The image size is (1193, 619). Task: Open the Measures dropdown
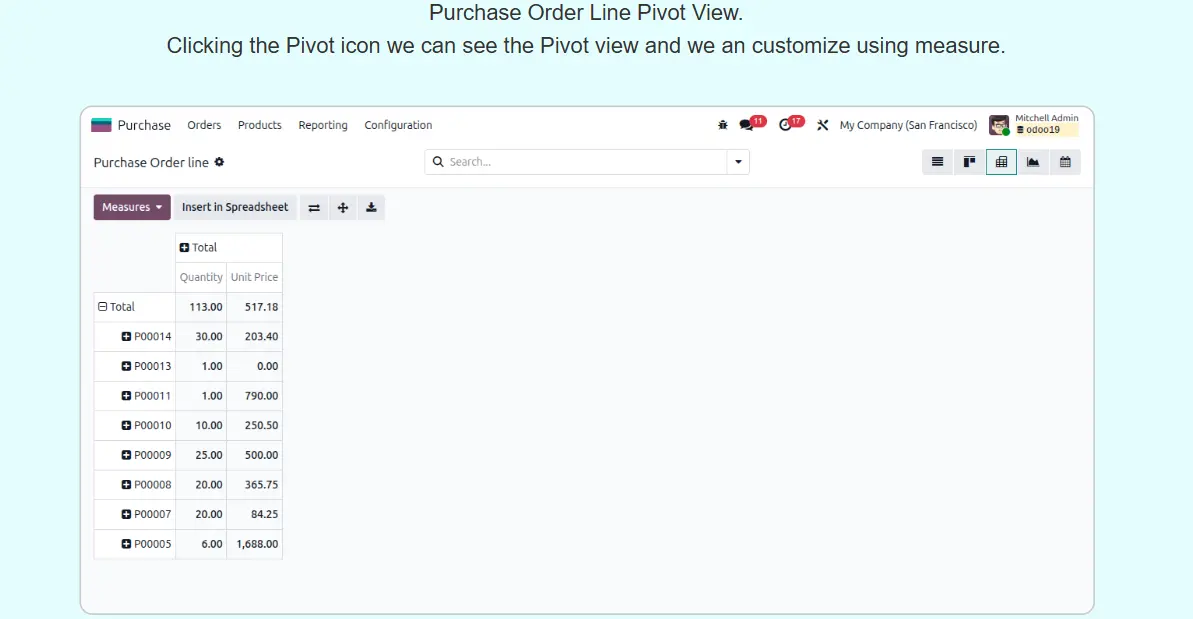click(132, 207)
